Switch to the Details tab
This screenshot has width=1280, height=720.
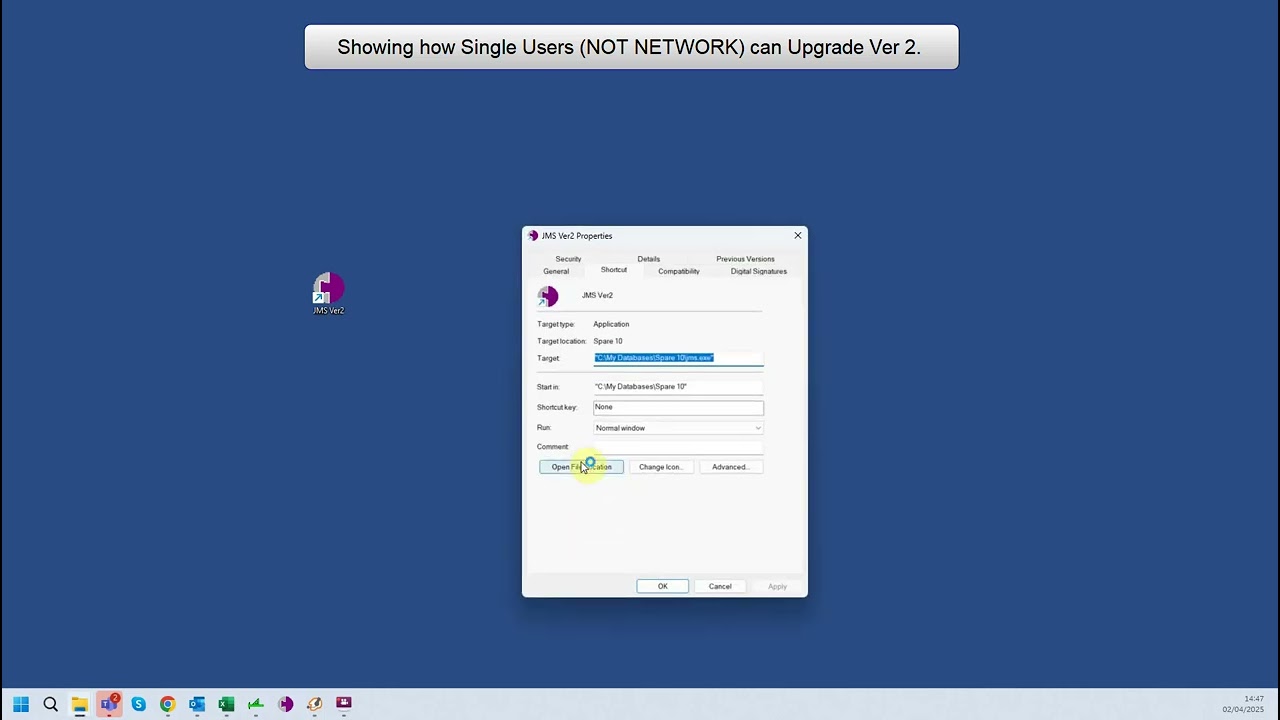648,259
